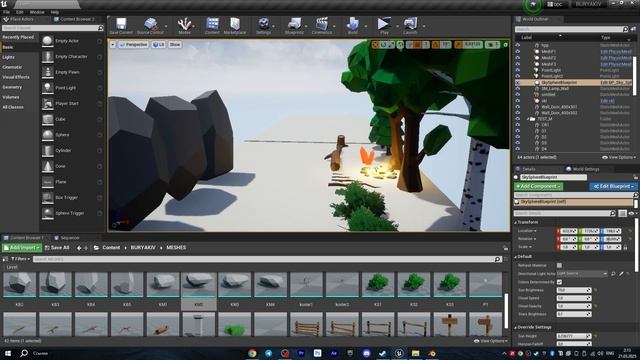Select the Box Trigger icon
This screenshot has height=360, width=640.
point(48,197)
